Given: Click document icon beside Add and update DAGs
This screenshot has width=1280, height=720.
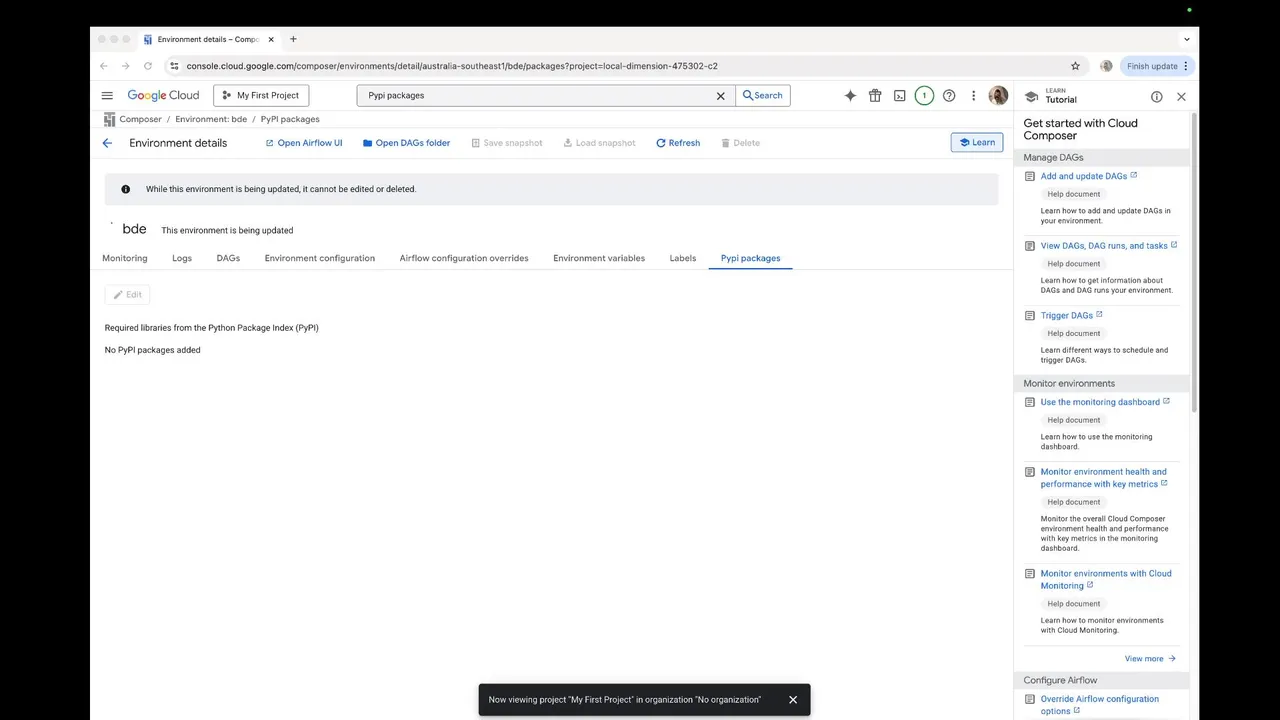Looking at the screenshot, I should (x=1030, y=176).
